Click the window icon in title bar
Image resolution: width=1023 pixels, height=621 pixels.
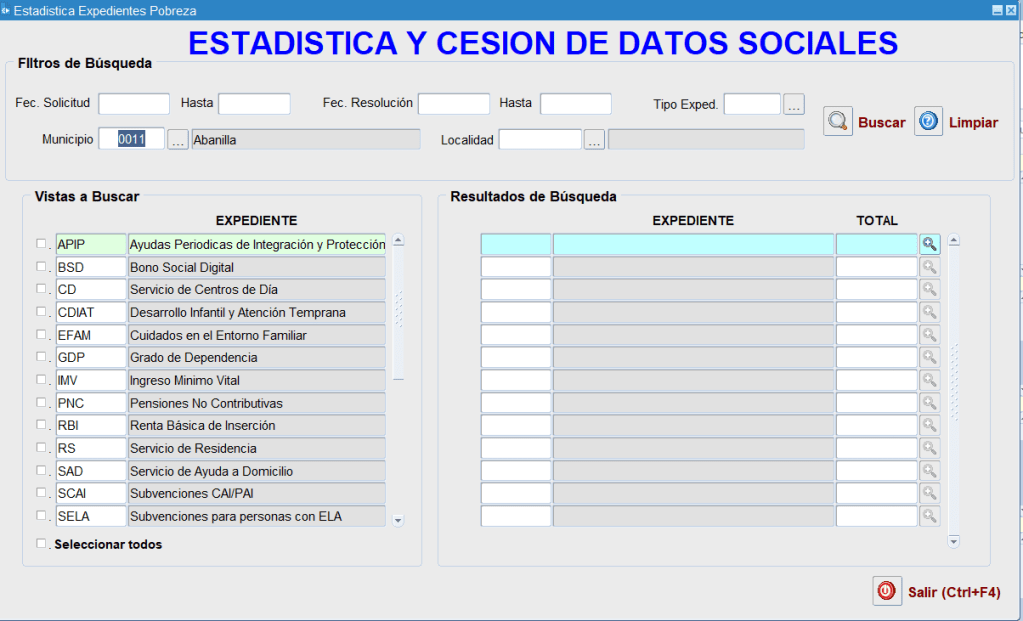6,10
